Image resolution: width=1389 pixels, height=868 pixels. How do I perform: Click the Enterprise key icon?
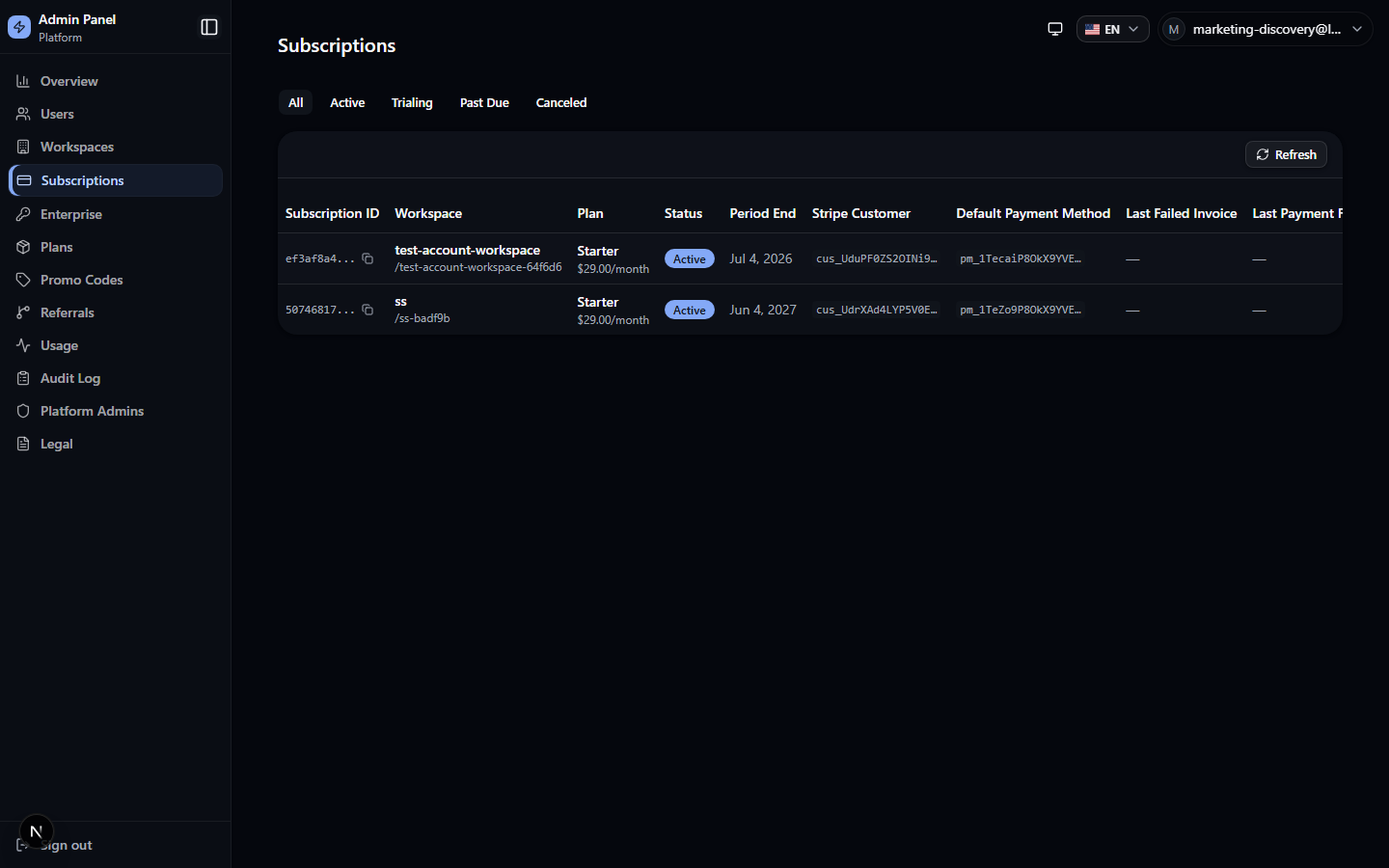[23, 214]
